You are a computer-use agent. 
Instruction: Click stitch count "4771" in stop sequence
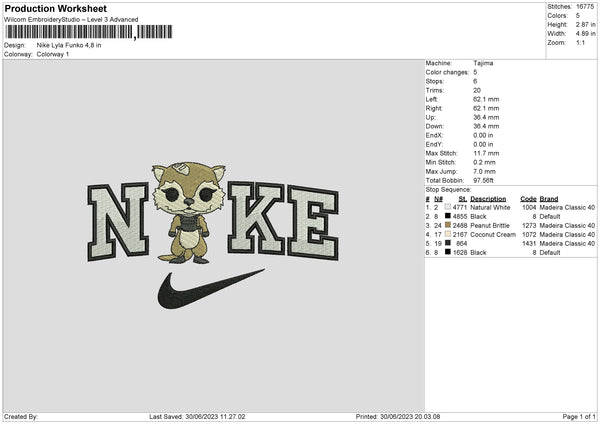click(x=460, y=207)
